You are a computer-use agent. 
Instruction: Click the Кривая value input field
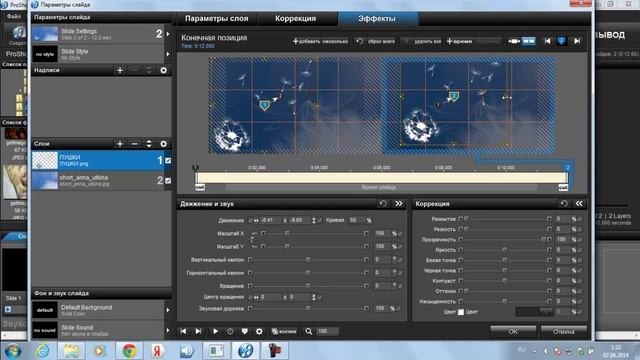click(357, 220)
